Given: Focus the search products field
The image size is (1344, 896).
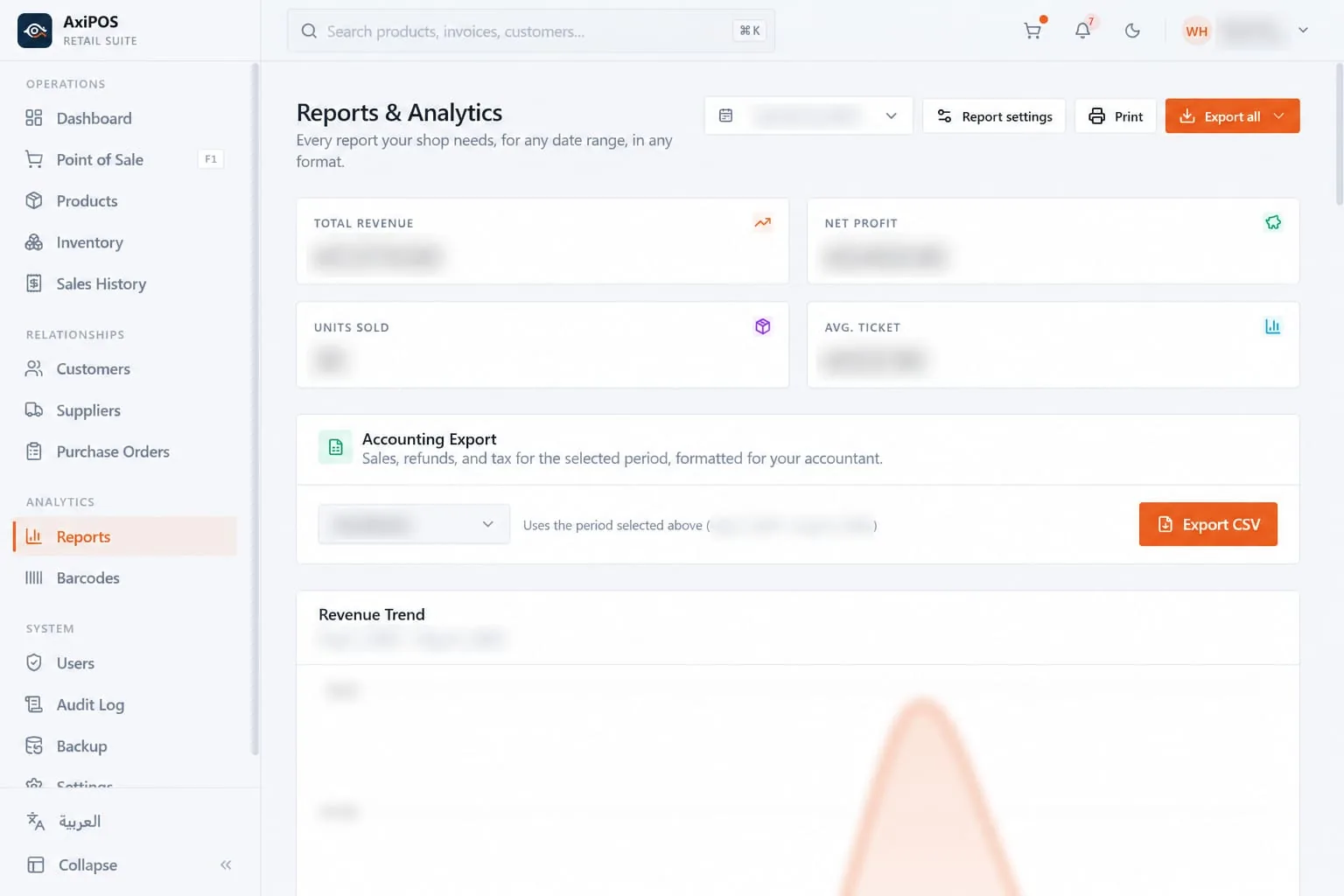Looking at the screenshot, I should pyautogui.click(x=531, y=31).
